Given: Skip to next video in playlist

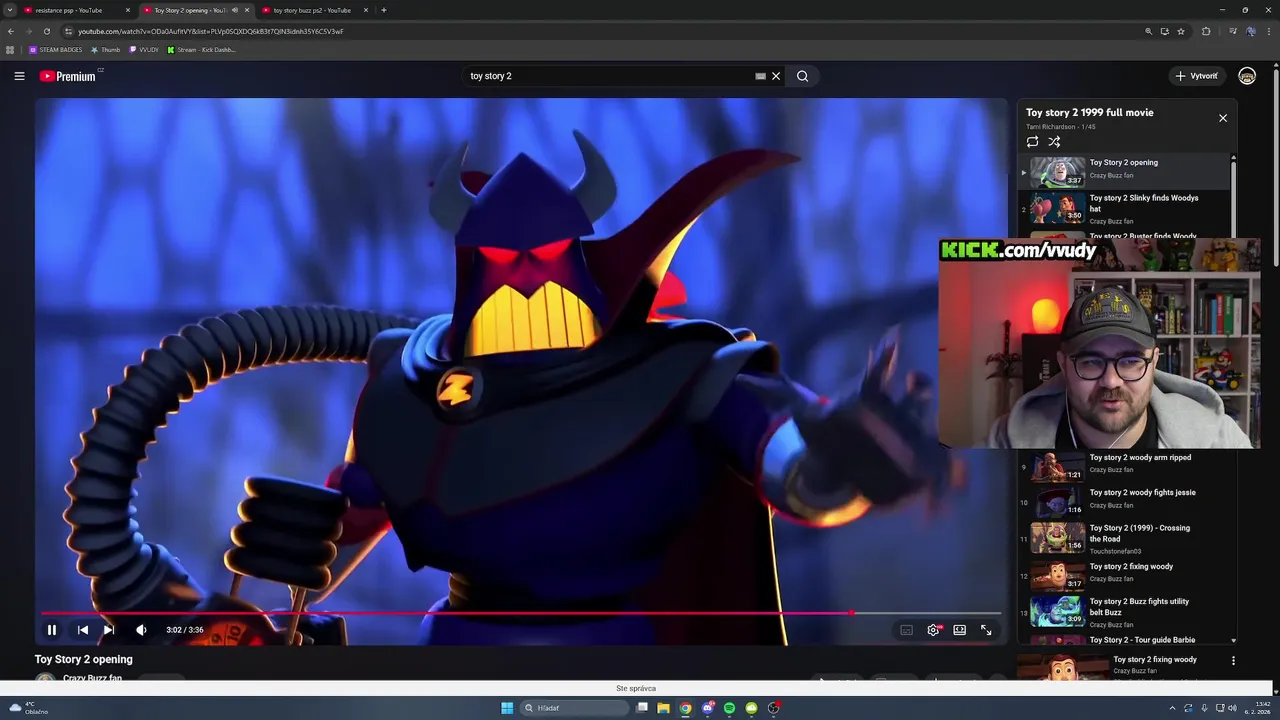Looking at the screenshot, I should coord(109,630).
